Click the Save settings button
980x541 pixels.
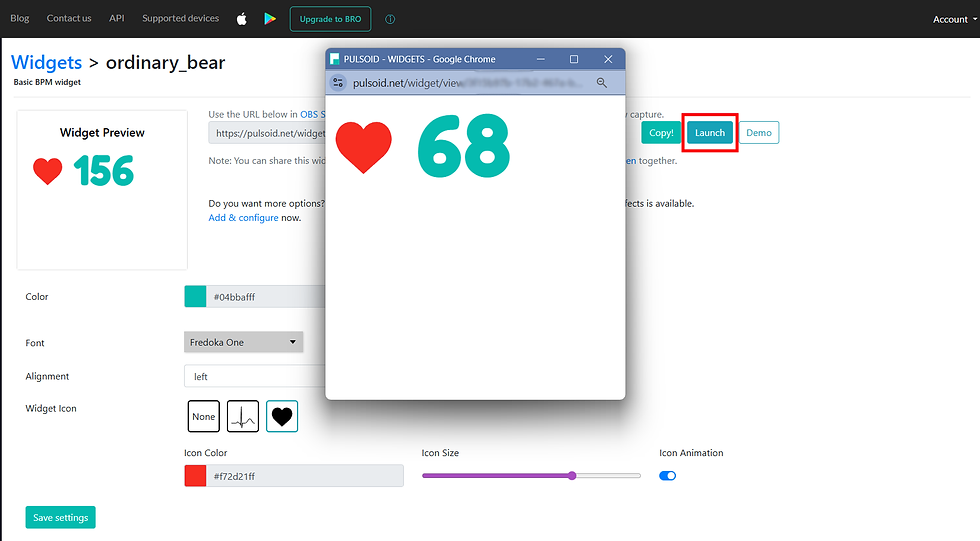(x=61, y=517)
